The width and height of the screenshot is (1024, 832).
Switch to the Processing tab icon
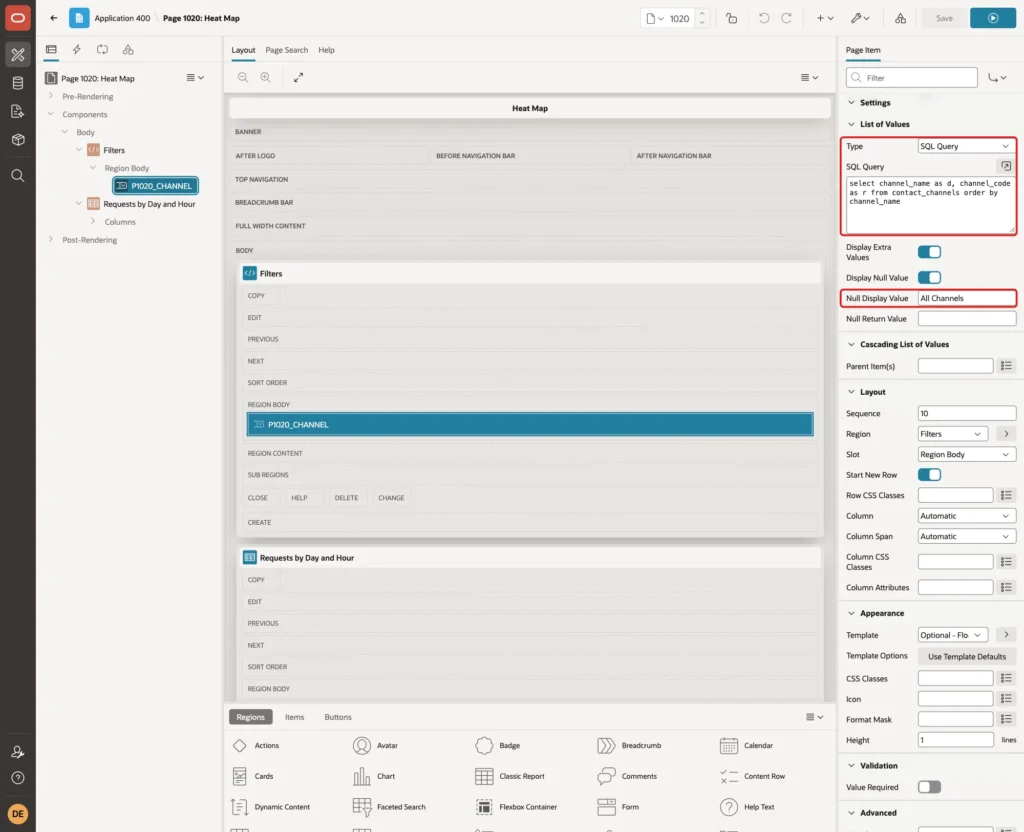(102, 50)
